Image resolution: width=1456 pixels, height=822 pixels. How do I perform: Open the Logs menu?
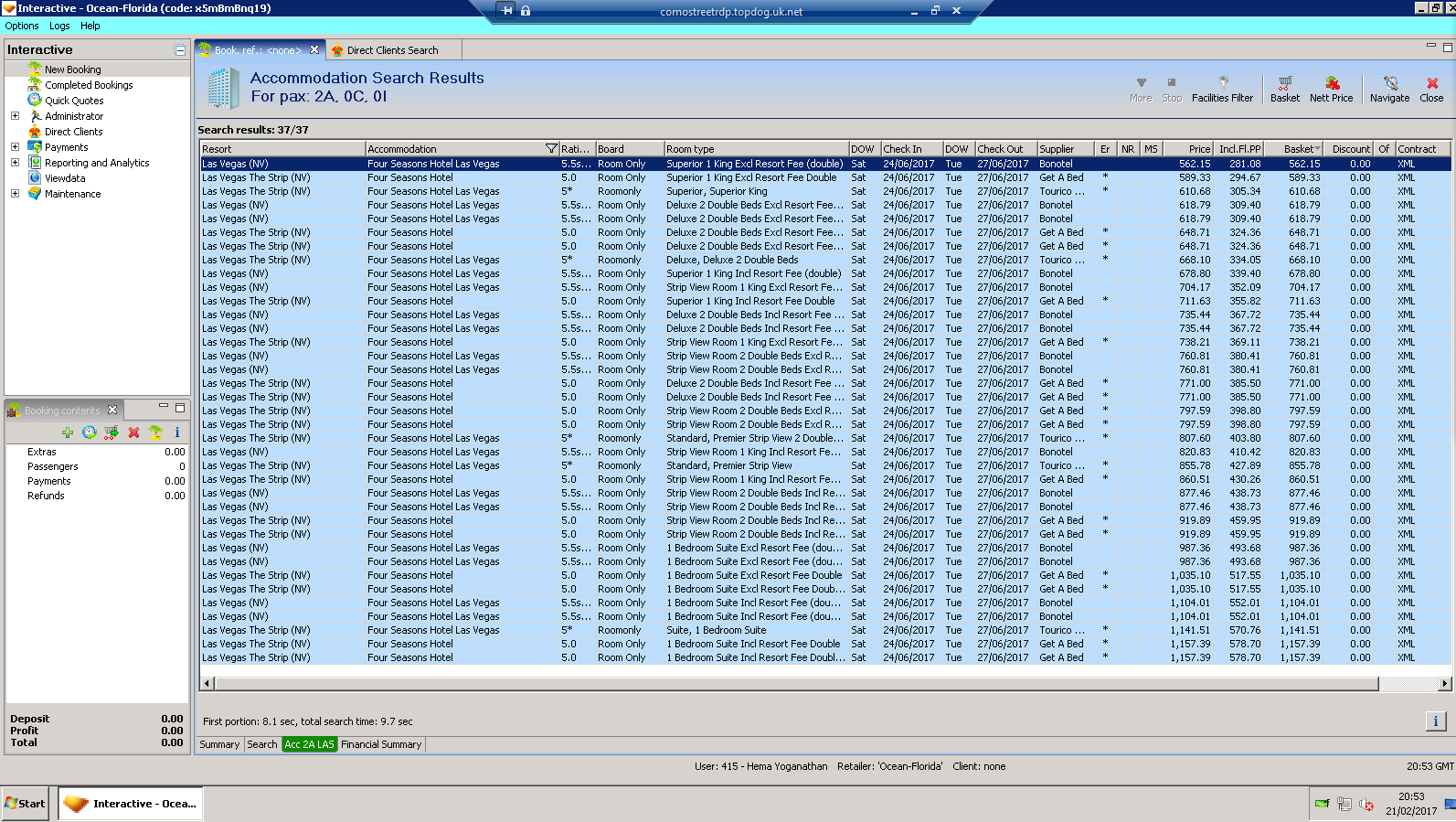59,26
